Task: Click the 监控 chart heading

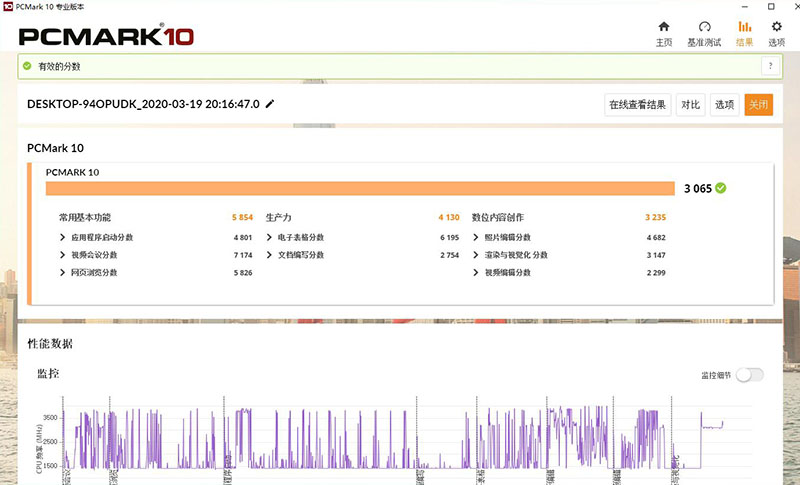Action: pyautogui.click(x=48, y=373)
